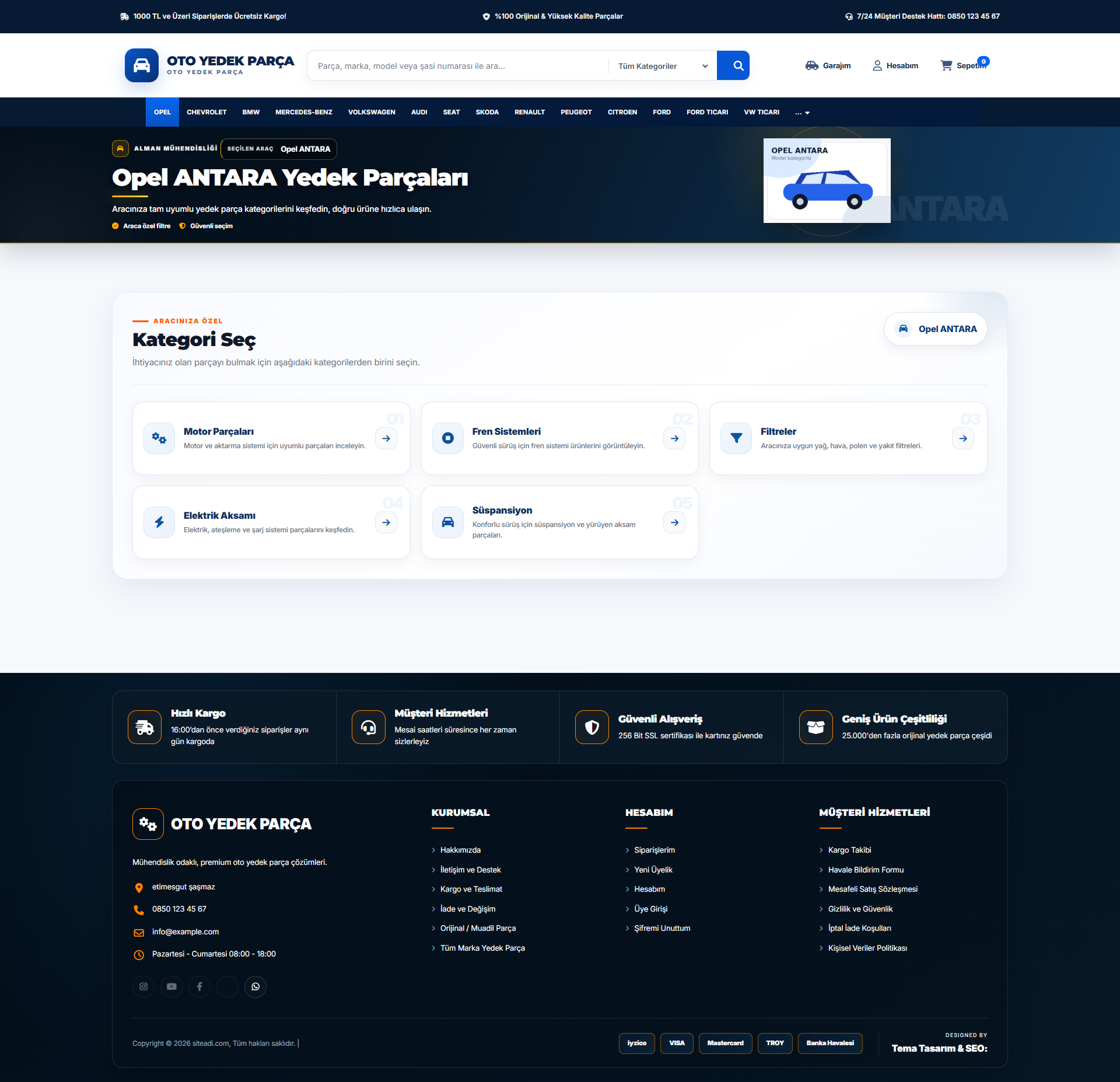This screenshot has height=1082, width=1120.
Task: Expand the more brands menu
Action: tap(803, 112)
